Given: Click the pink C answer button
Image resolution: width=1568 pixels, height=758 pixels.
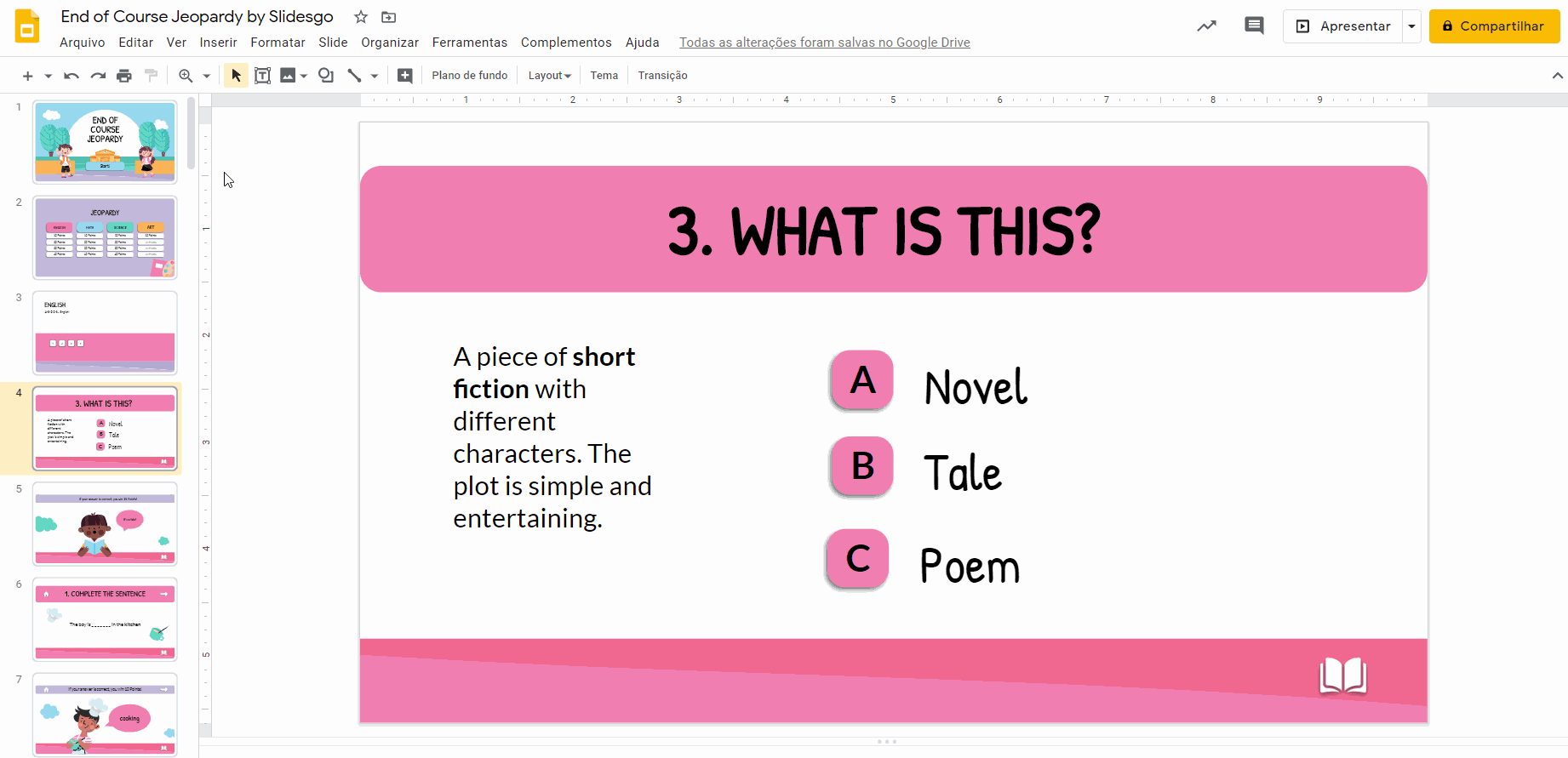Looking at the screenshot, I should point(858,559).
